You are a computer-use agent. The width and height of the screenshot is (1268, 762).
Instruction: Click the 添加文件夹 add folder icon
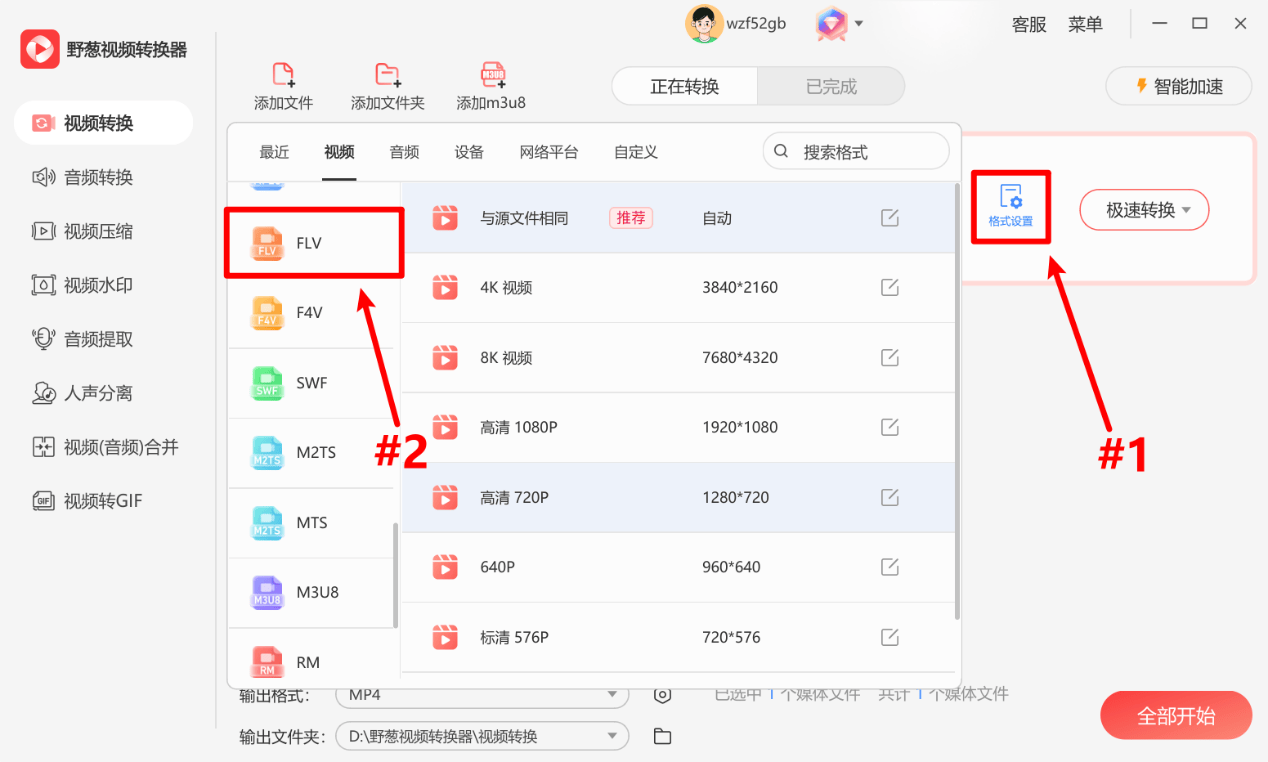(387, 76)
